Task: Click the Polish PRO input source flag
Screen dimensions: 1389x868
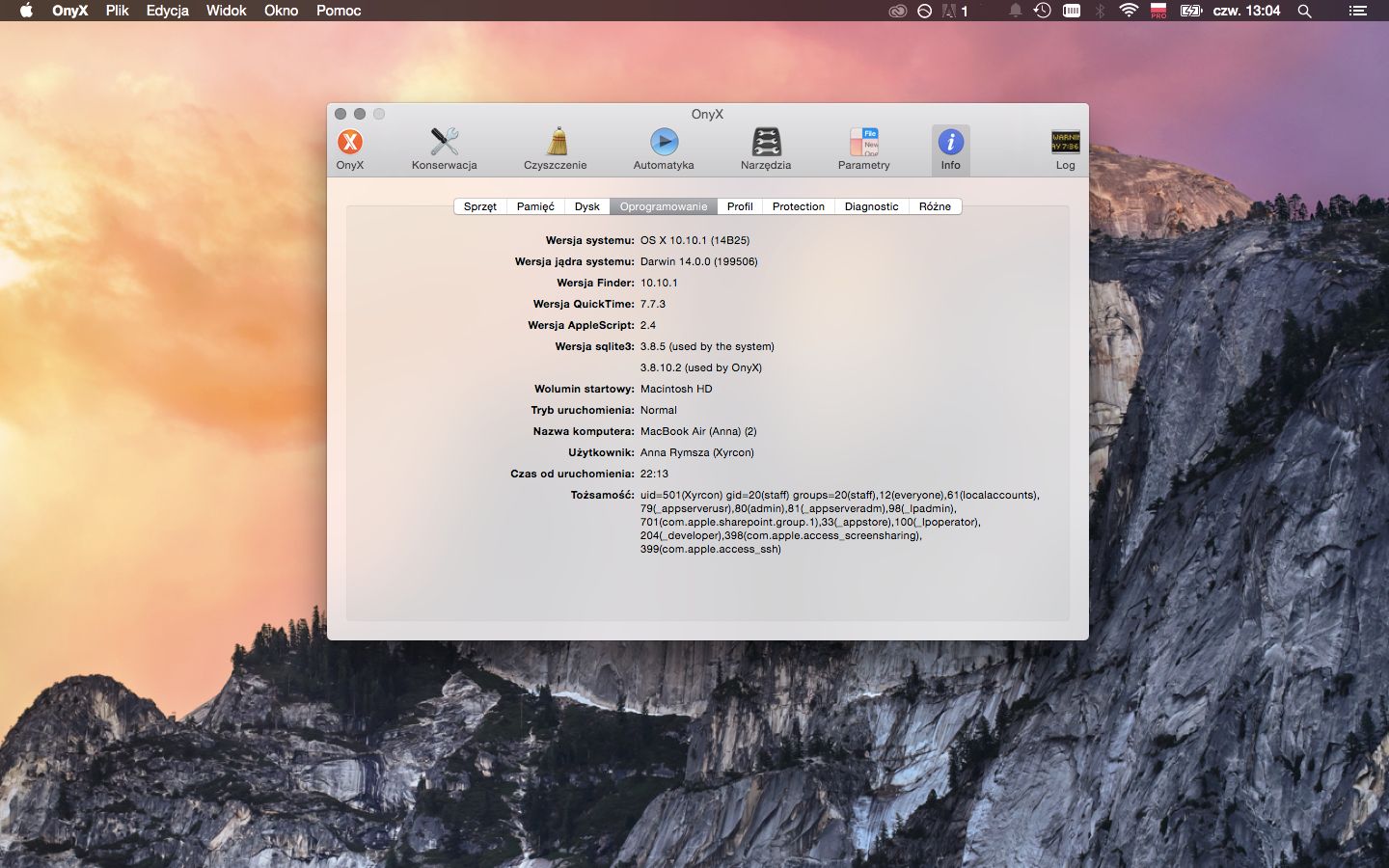Action: [x=1158, y=11]
